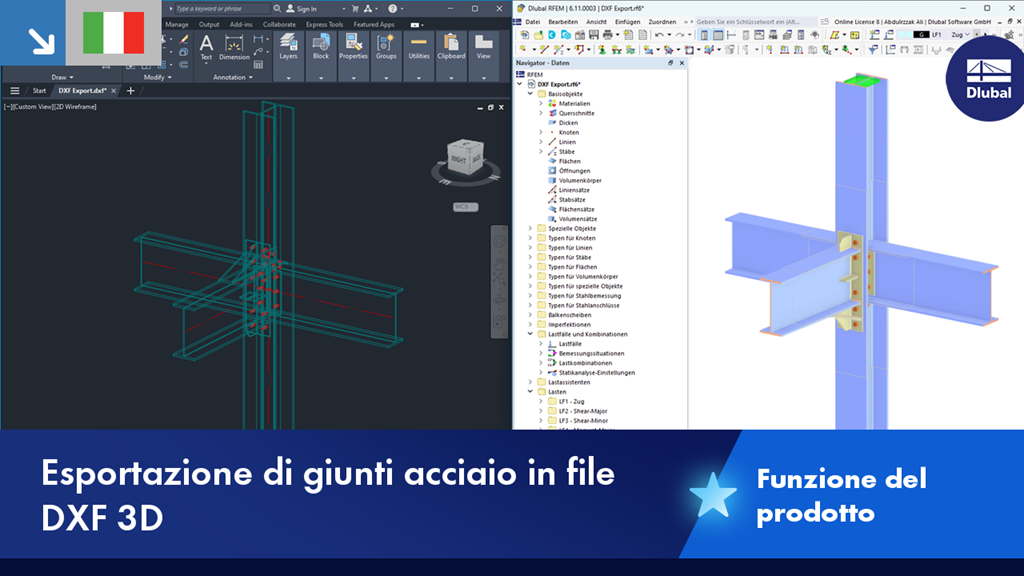Expand the Querschnitte tree node
Viewport: 1024px width, 576px height.
click(x=541, y=113)
